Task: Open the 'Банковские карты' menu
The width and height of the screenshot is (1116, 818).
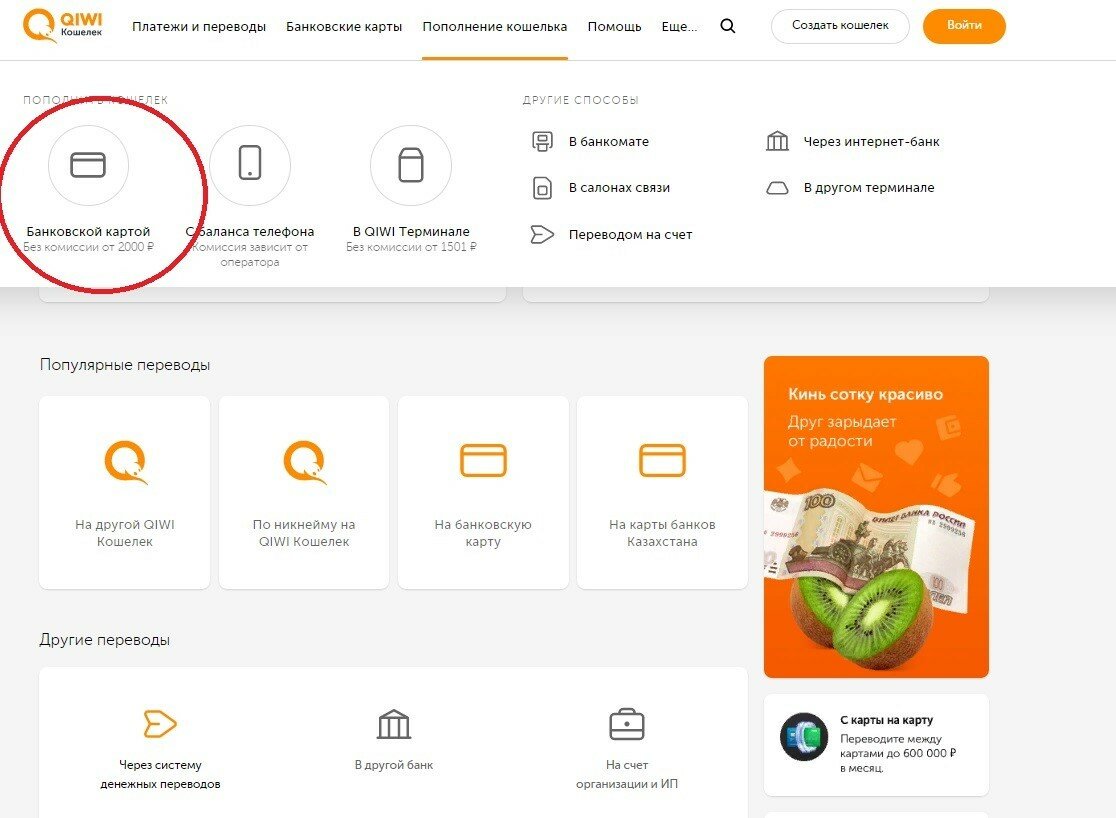Action: (x=344, y=27)
